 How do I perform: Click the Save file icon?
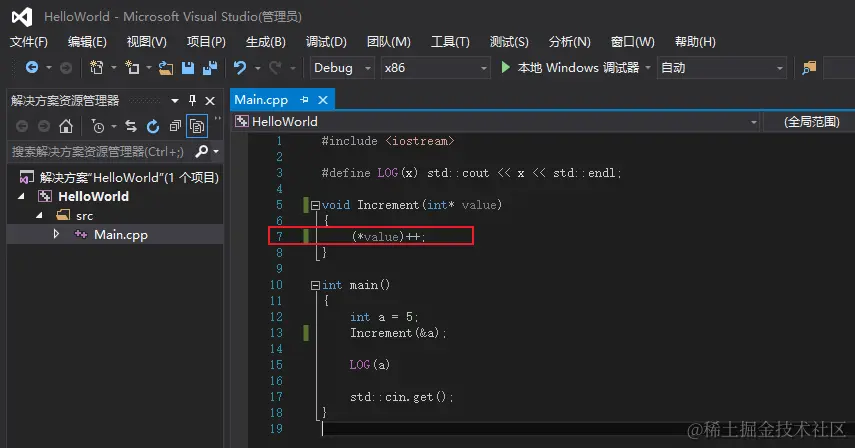tap(188, 68)
